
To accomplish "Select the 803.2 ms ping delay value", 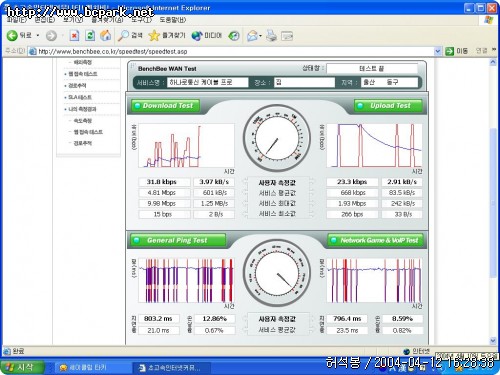I will [159, 319].
